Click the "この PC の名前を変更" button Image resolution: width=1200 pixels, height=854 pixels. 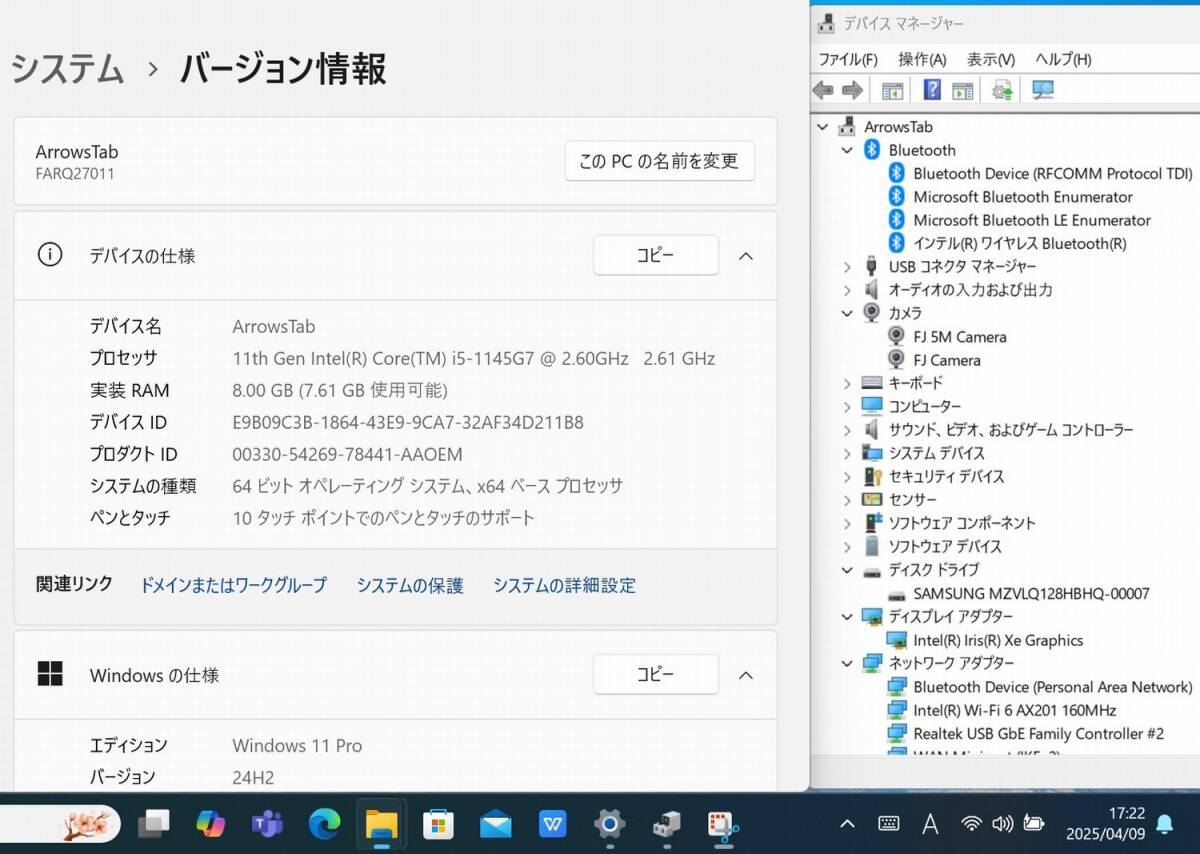[659, 161]
